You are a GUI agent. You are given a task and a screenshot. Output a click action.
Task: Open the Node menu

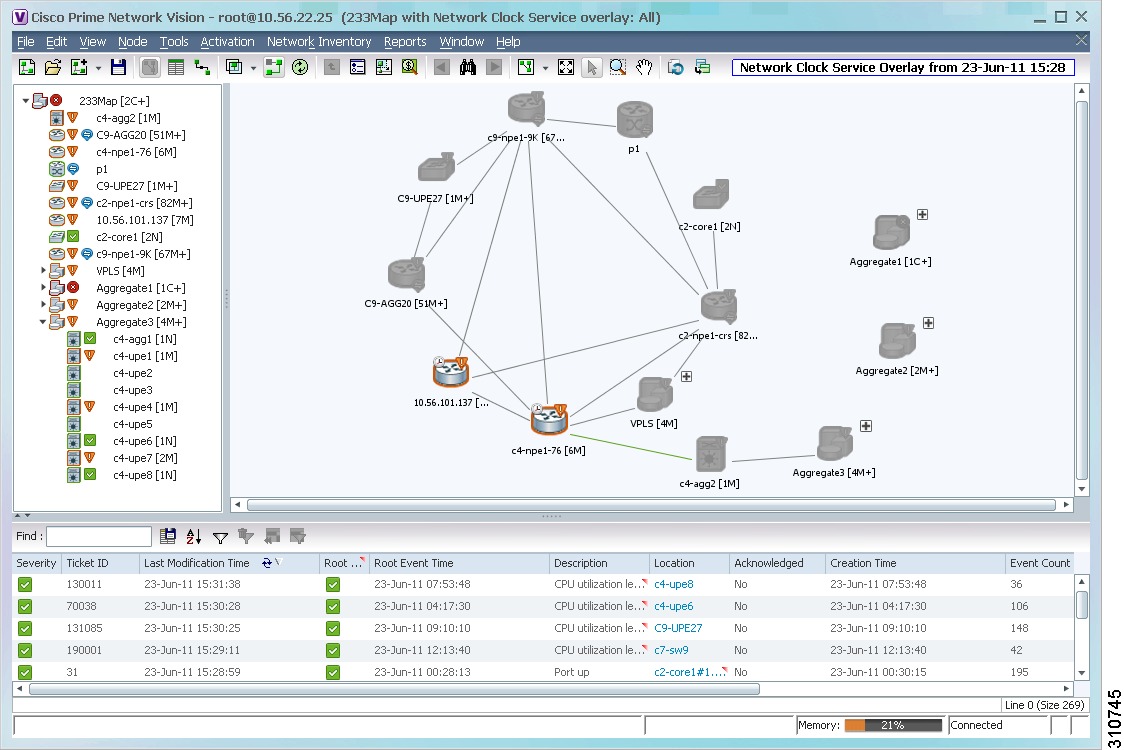point(133,42)
